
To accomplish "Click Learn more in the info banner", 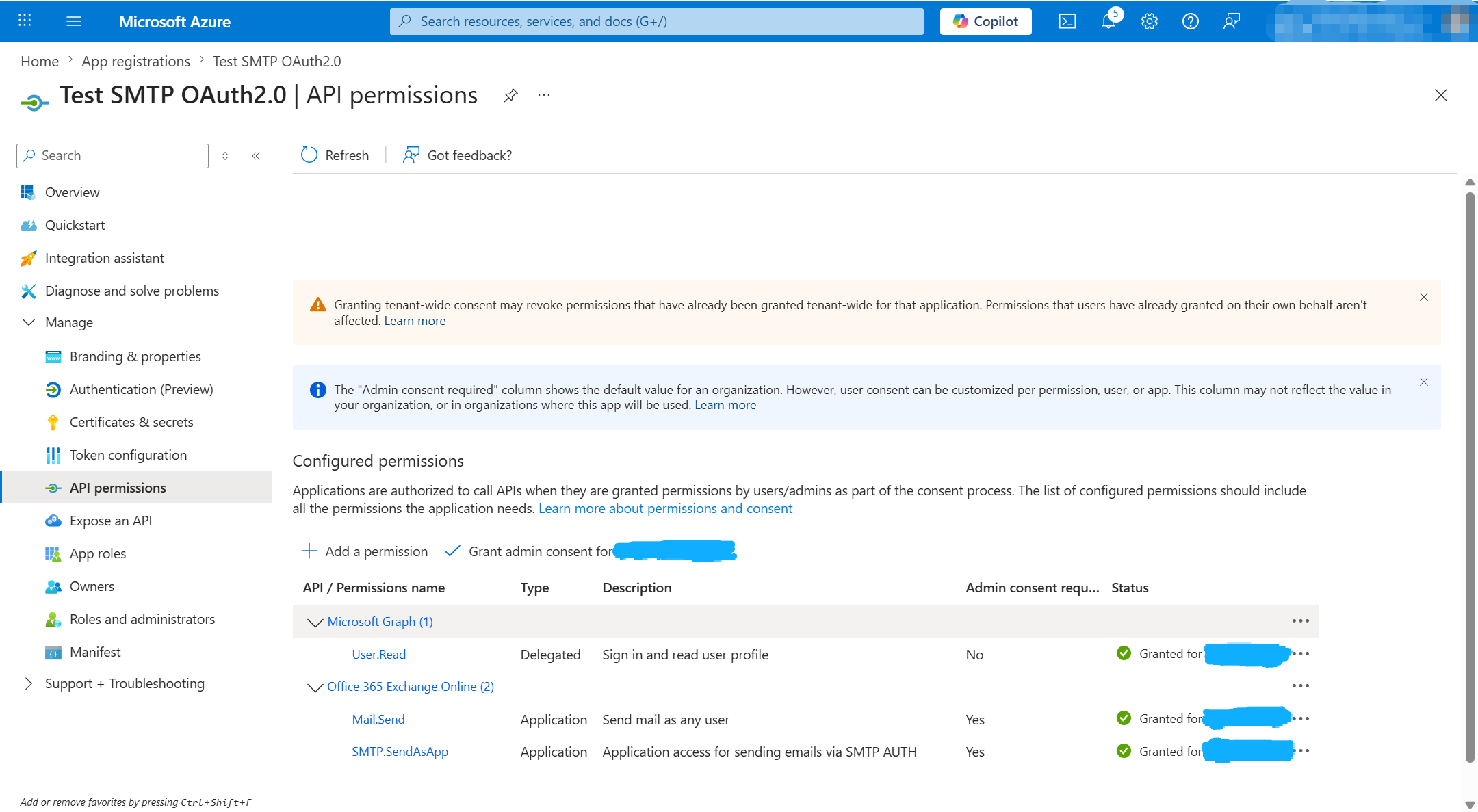I will tap(725, 405).
